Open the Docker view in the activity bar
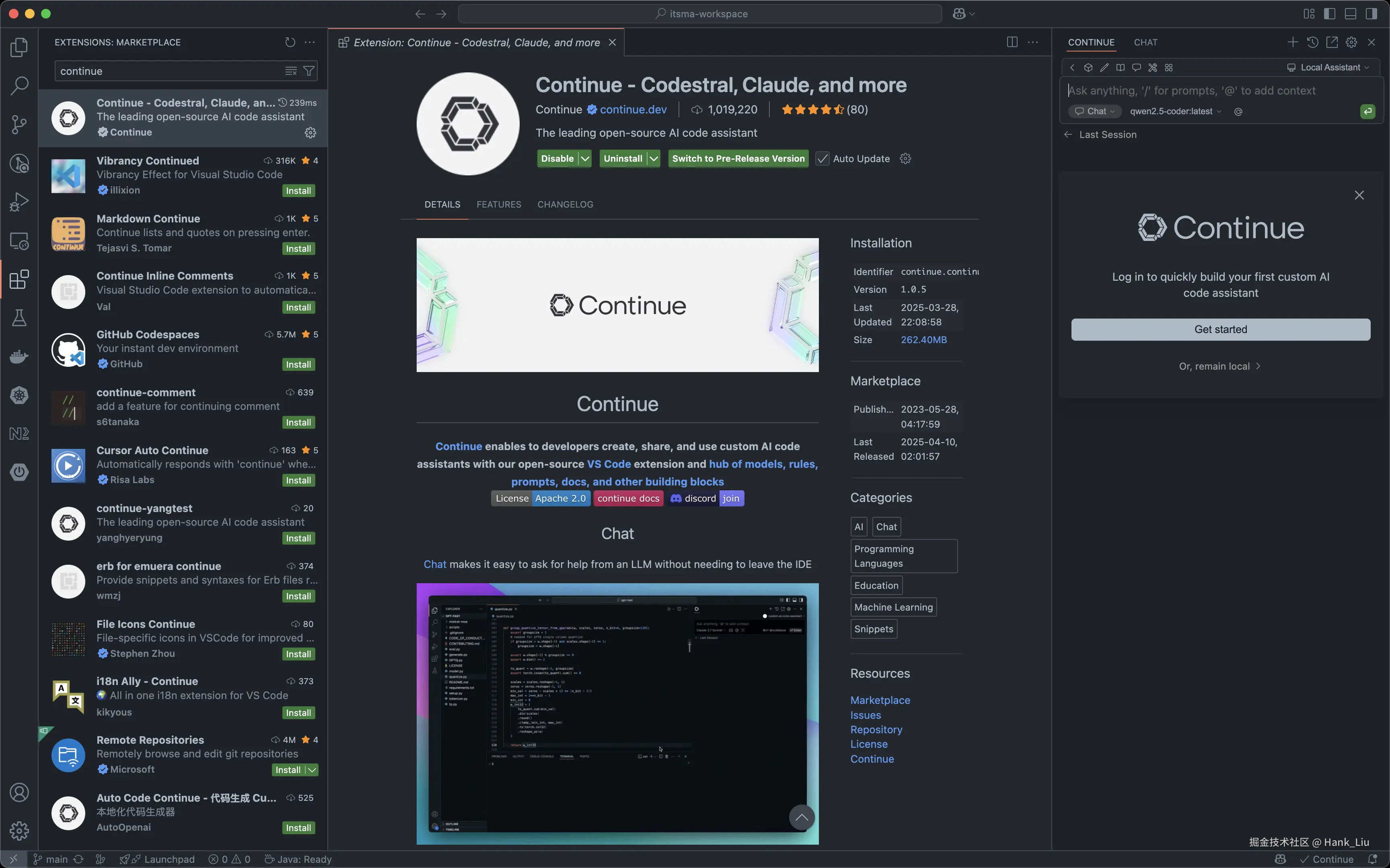This screenshot has width=1390, height=868. [19, 356]
